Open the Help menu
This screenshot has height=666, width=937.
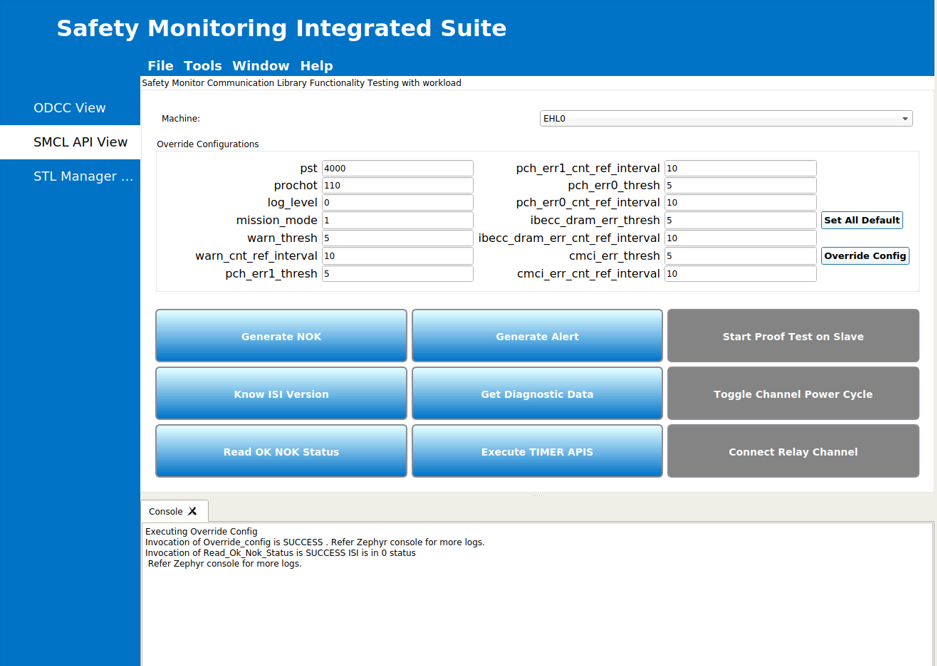click(x=316, y=66)
